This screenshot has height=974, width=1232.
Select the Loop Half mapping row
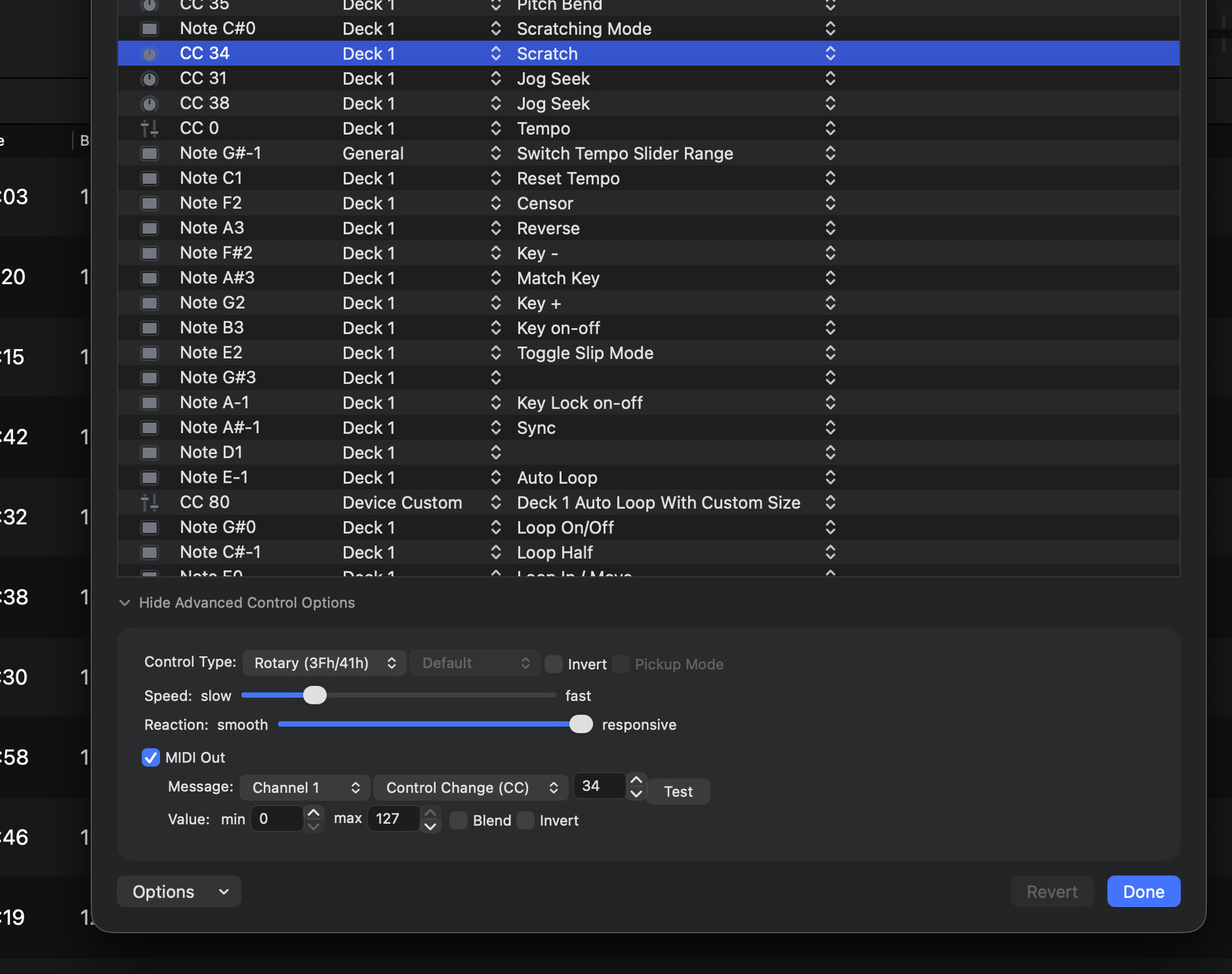point(648,553)
